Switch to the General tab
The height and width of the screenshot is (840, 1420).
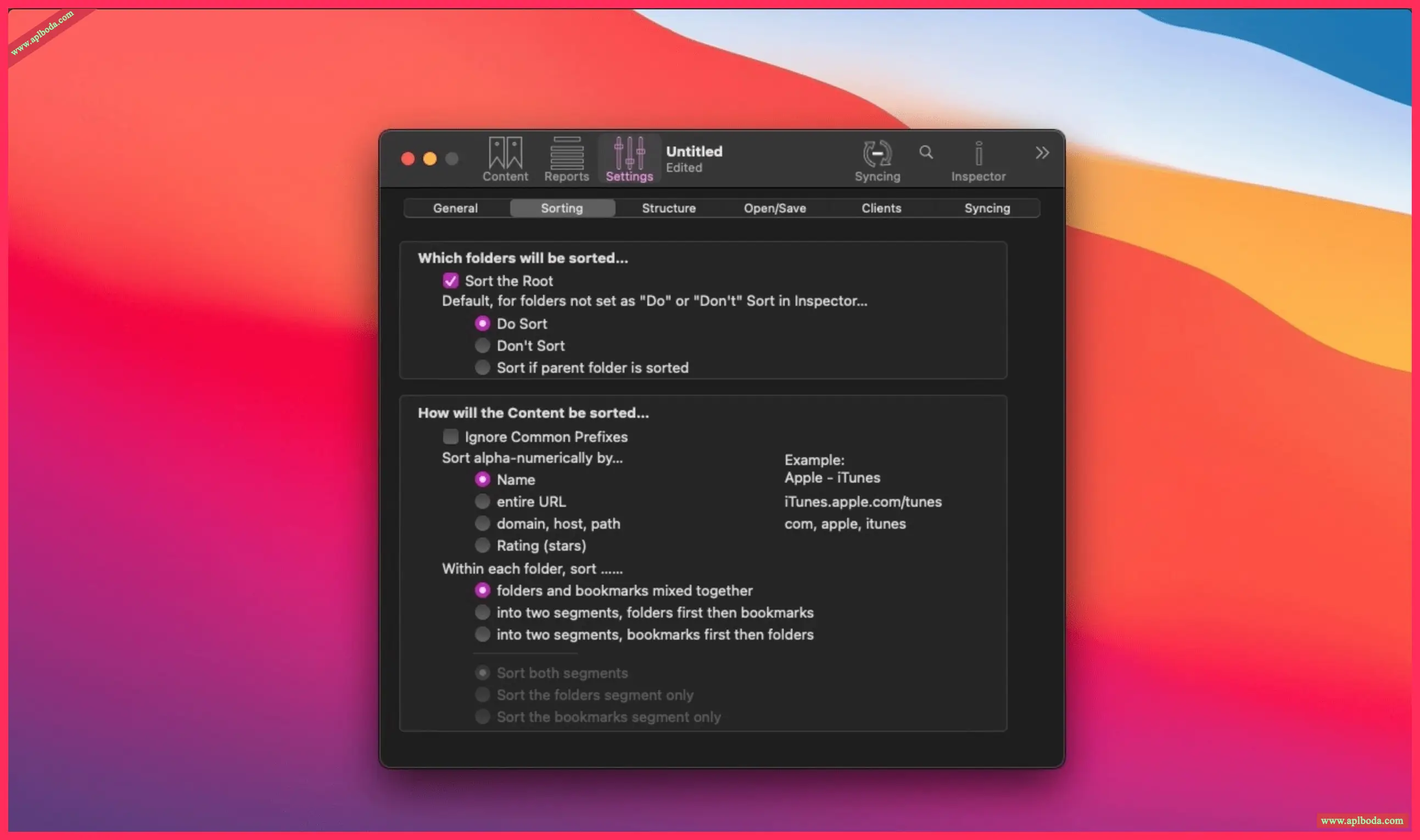pos(455,208)
